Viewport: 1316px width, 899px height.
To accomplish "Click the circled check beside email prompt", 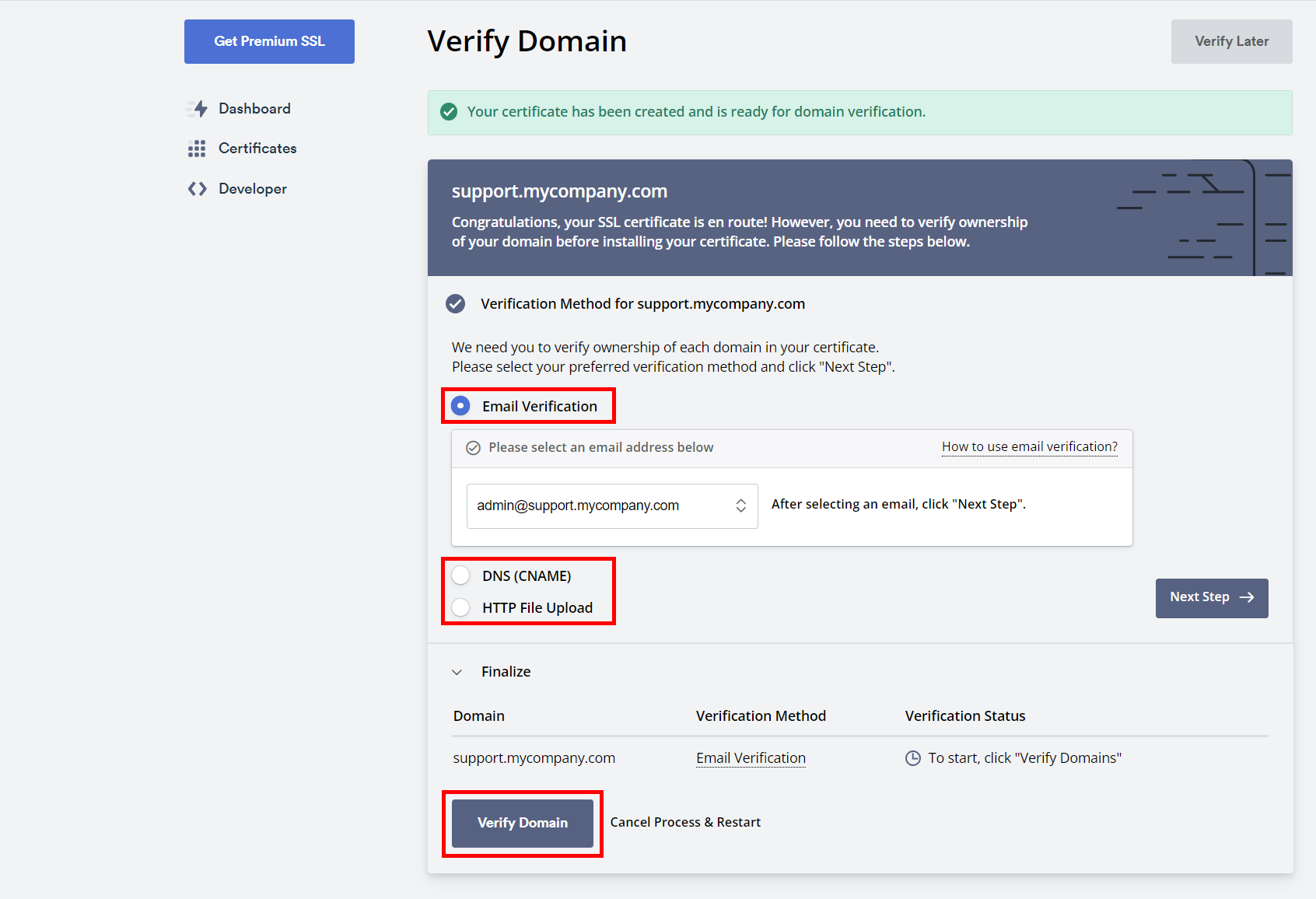I will point(473,448).
